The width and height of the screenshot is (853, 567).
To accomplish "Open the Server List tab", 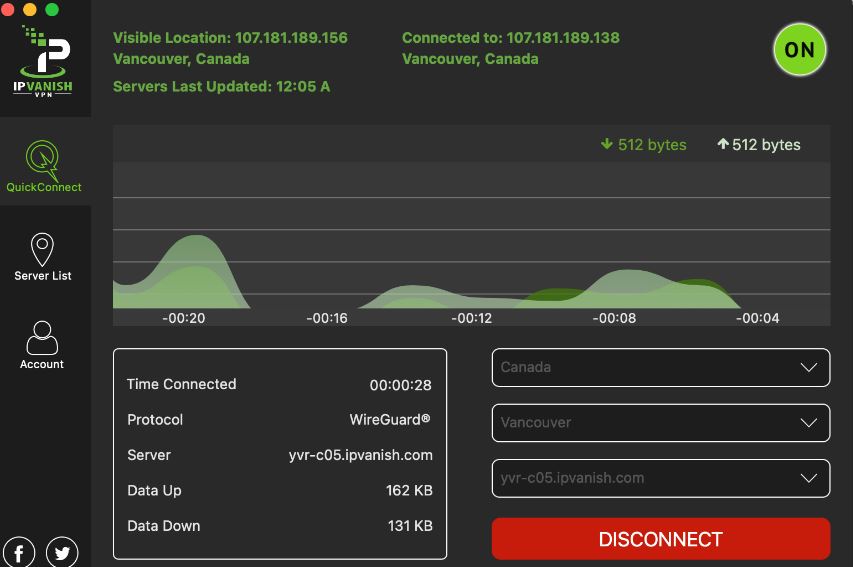I will pyautogui.click(x=42, y=257).
